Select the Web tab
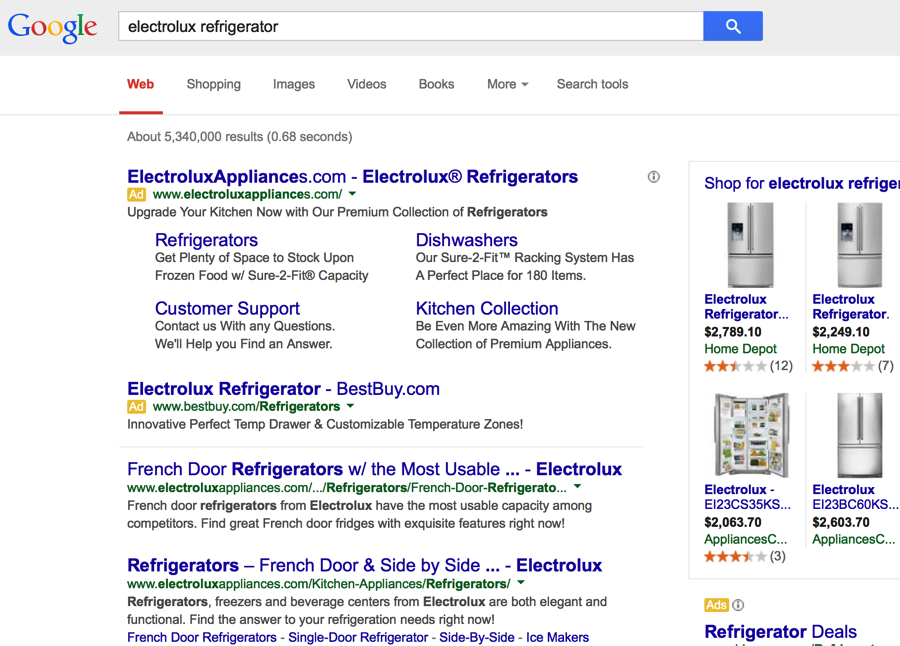The height and width of the screenshot is (646, 900). (x=141, y=84)
